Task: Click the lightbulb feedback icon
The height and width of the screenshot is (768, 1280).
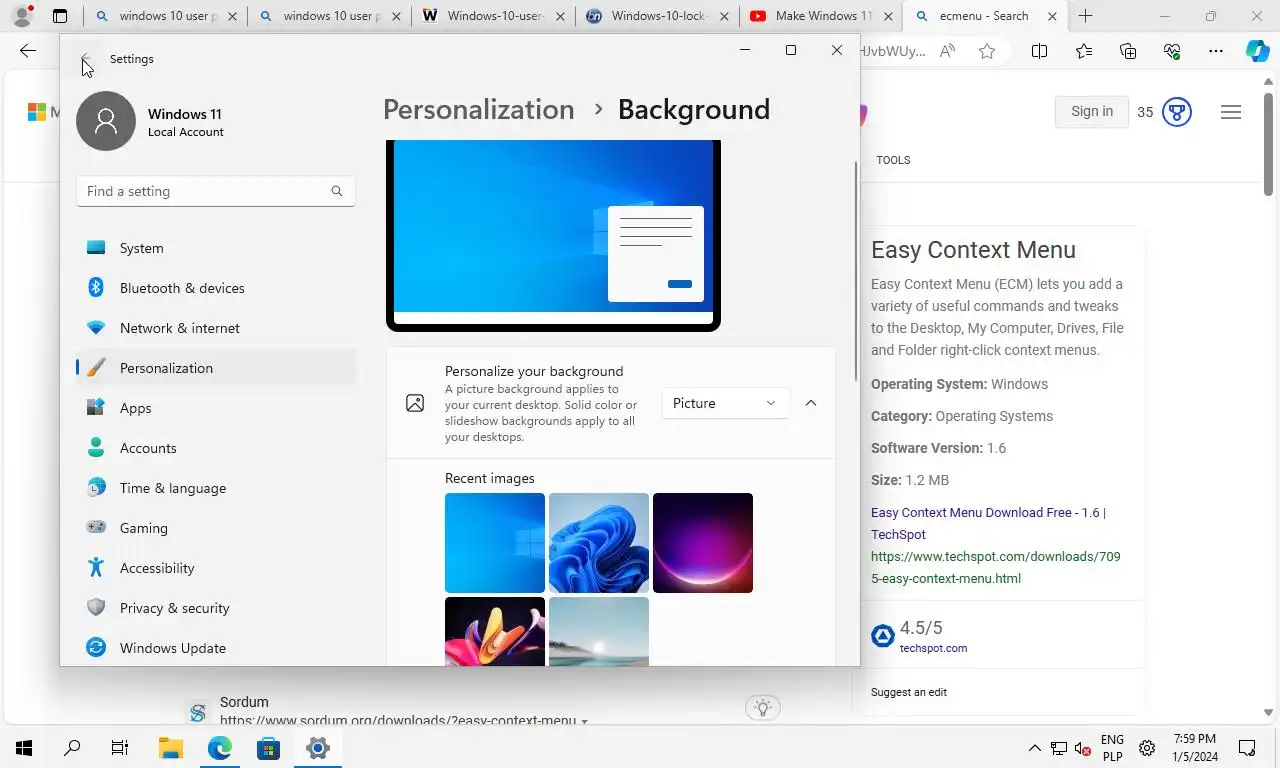Action: (763, 708)
